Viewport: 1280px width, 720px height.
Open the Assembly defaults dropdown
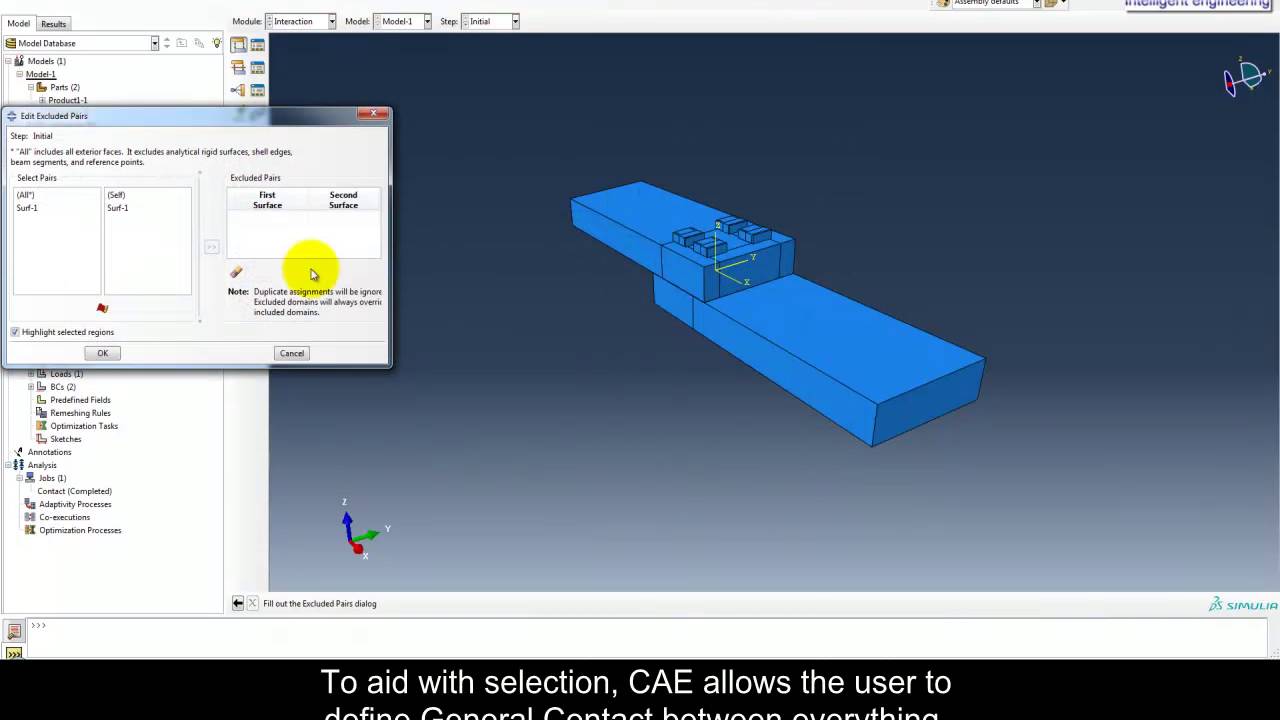point(1036,4)
